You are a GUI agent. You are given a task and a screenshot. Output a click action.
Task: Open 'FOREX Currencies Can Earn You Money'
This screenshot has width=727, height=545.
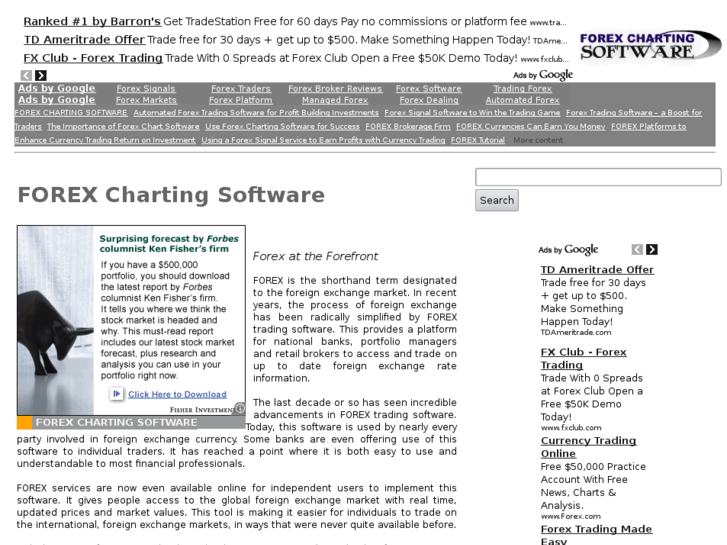[x=530, y=127]
